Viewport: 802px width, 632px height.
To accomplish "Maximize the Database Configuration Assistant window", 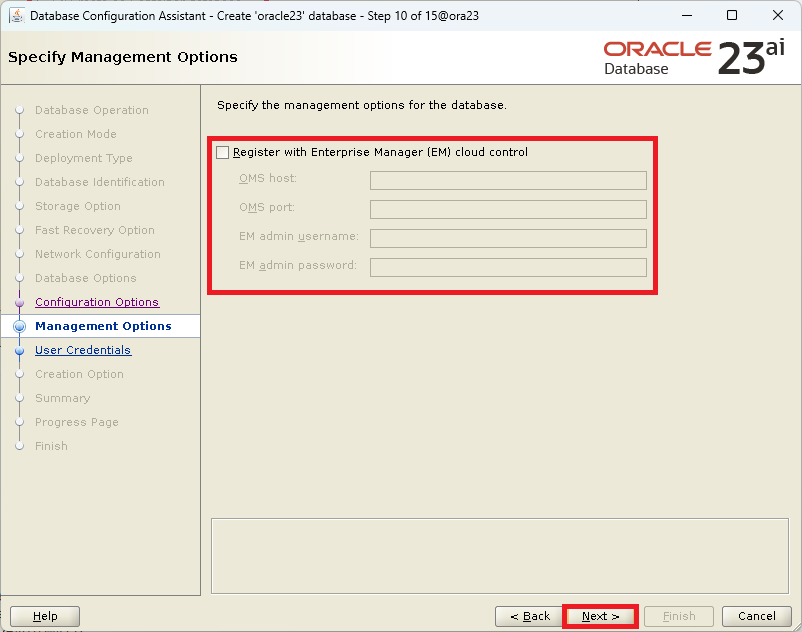I will pyautogui.click(x=732, y=15).
